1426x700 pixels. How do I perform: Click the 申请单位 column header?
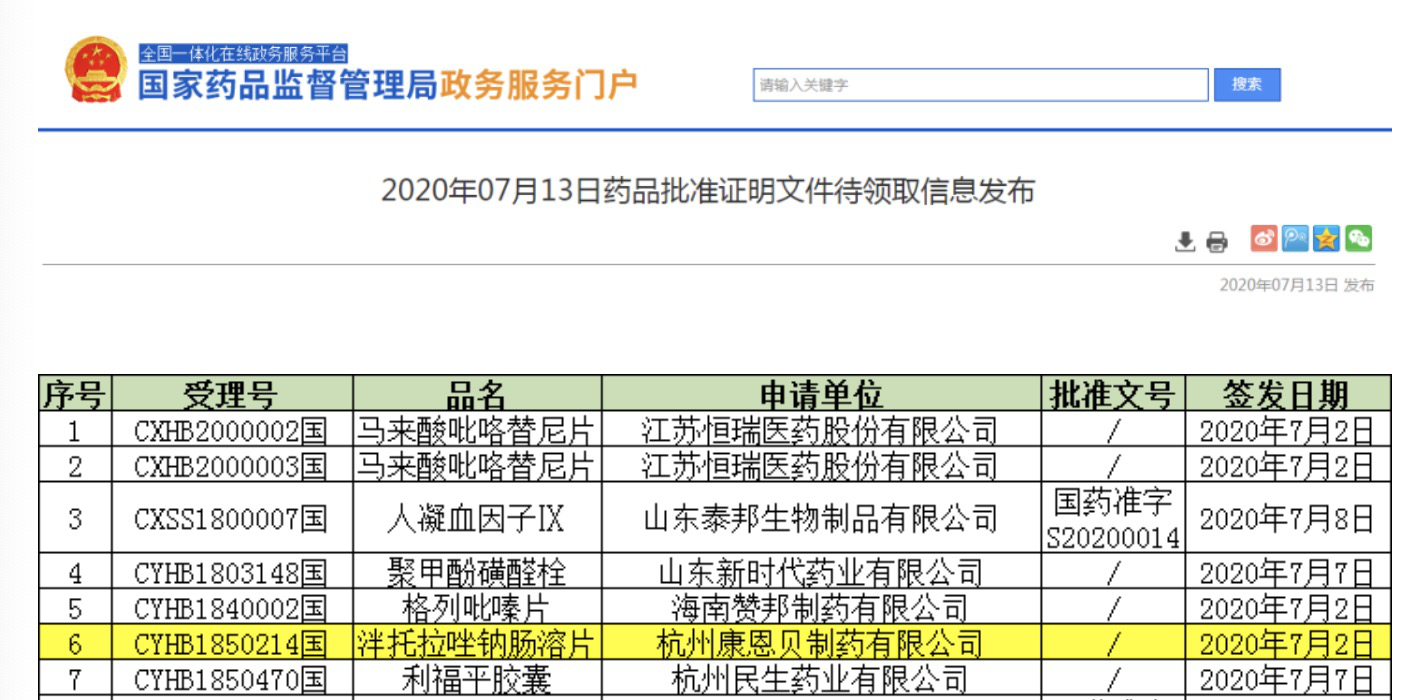pyautogui.click(x=820, y=395)
